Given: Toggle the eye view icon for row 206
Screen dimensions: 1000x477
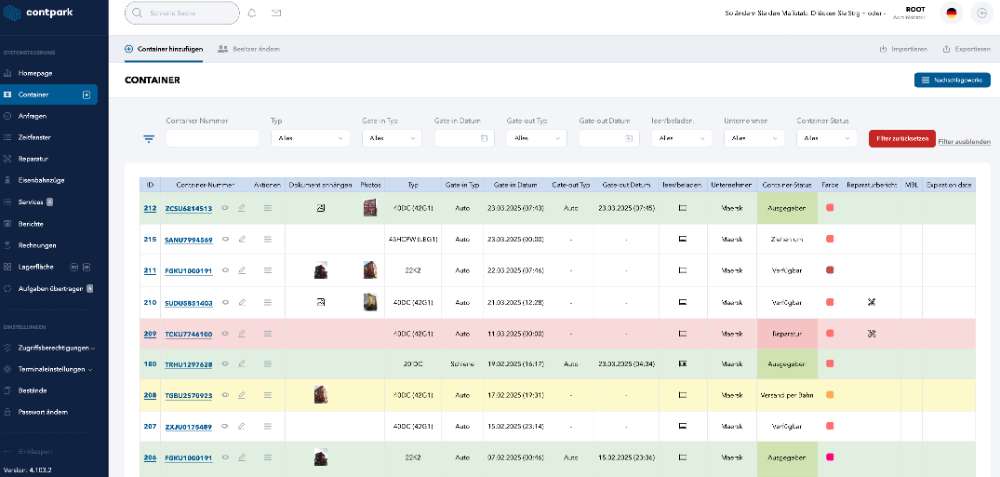Looking at the screenshot, I should coord(225,457).
